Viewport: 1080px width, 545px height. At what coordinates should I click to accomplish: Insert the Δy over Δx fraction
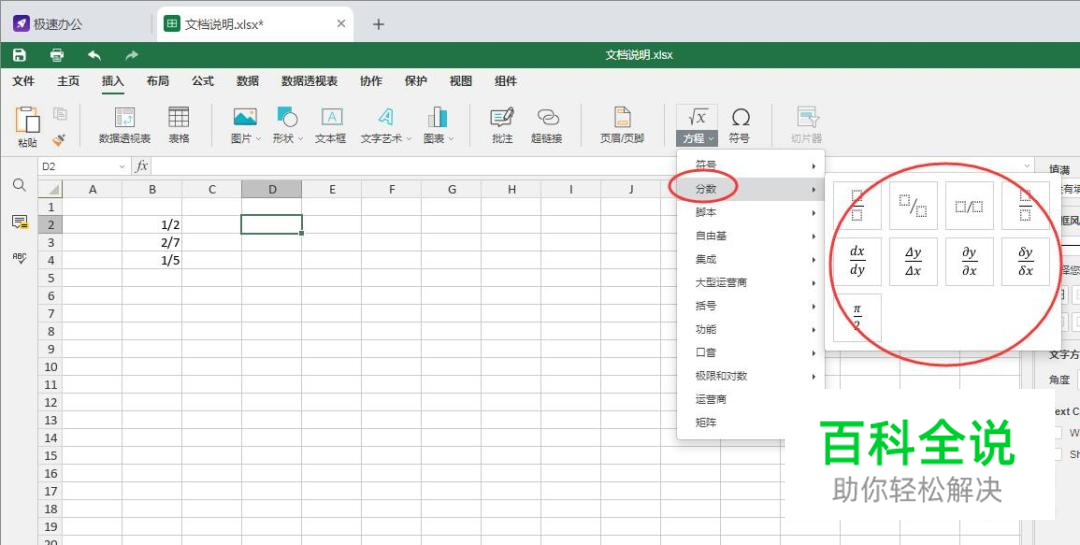[x=913, y=261]
